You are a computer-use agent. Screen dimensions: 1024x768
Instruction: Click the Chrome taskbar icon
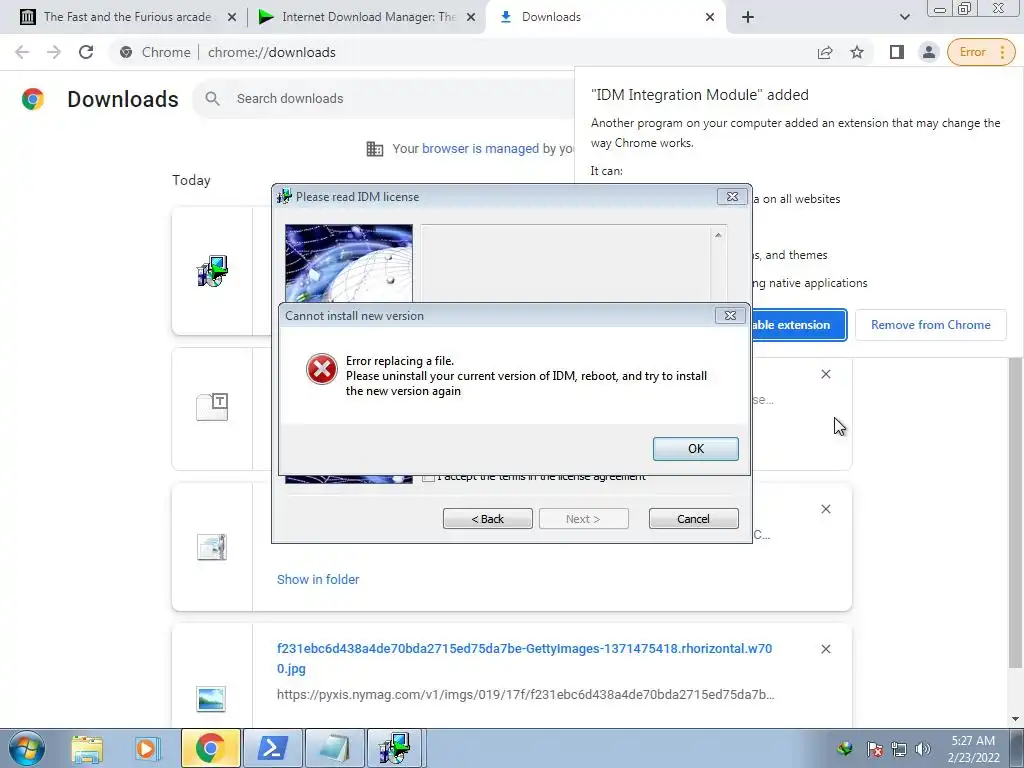click(210, 748)
